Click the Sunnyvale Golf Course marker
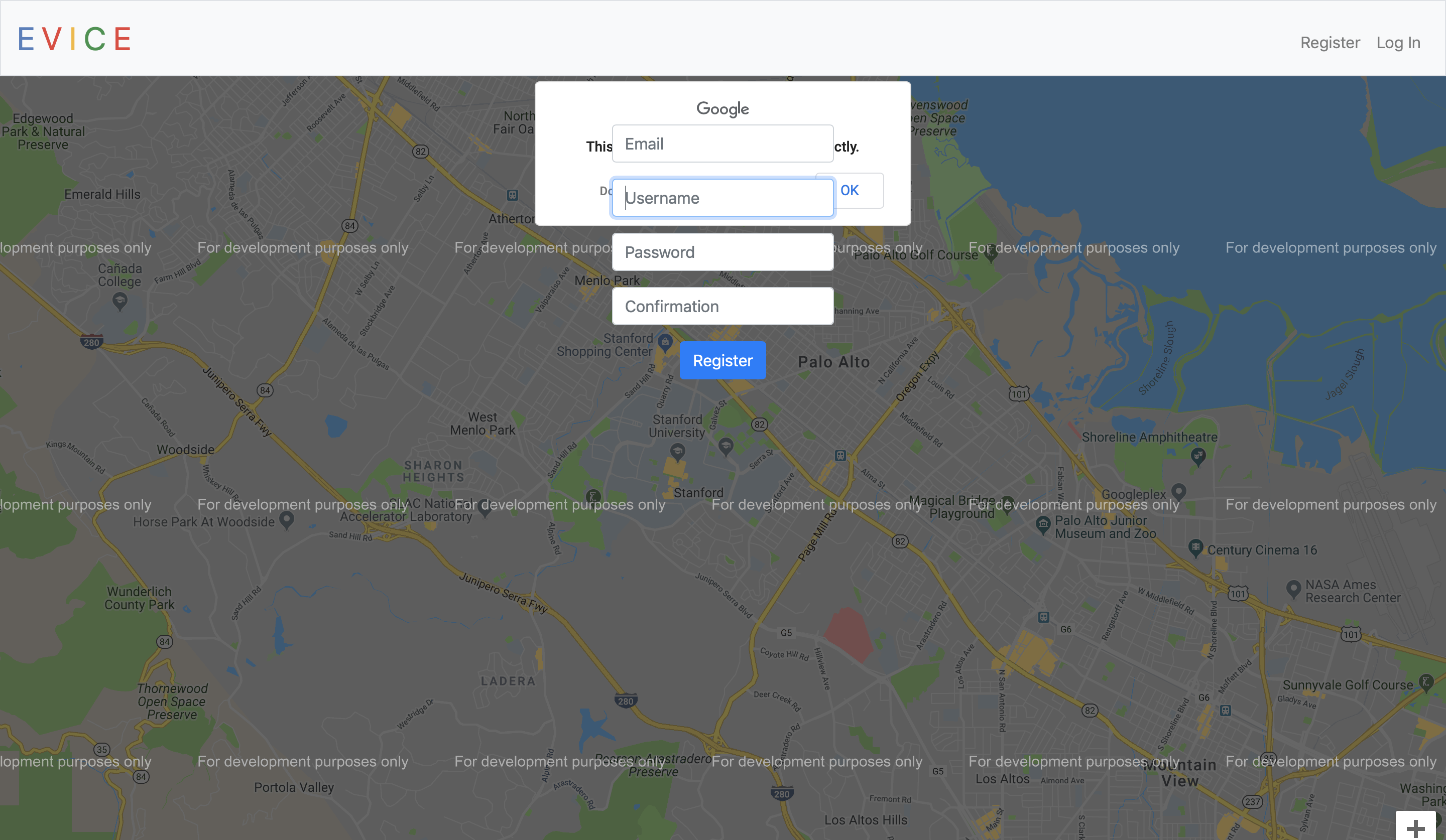 click(1425, 682)
